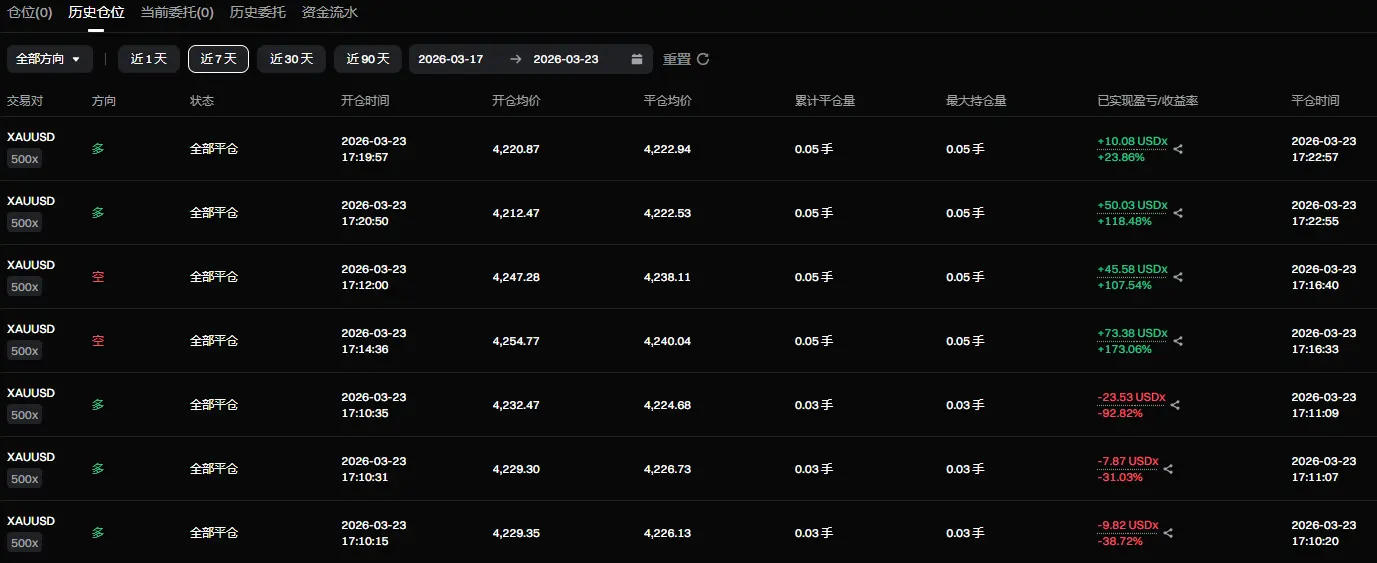Click the 累计平仓量 column header
The image size is (1377, 563).
[825, 101]
